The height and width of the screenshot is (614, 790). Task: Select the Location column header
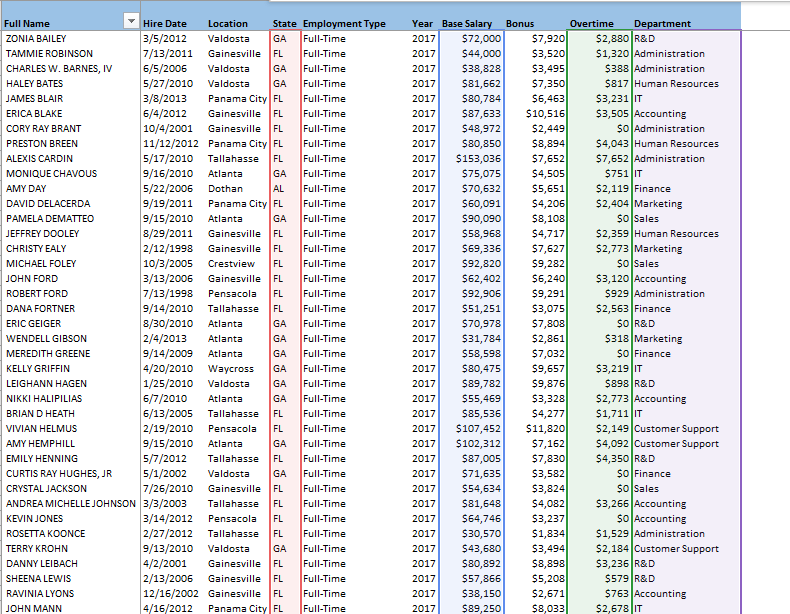point(228,24)
